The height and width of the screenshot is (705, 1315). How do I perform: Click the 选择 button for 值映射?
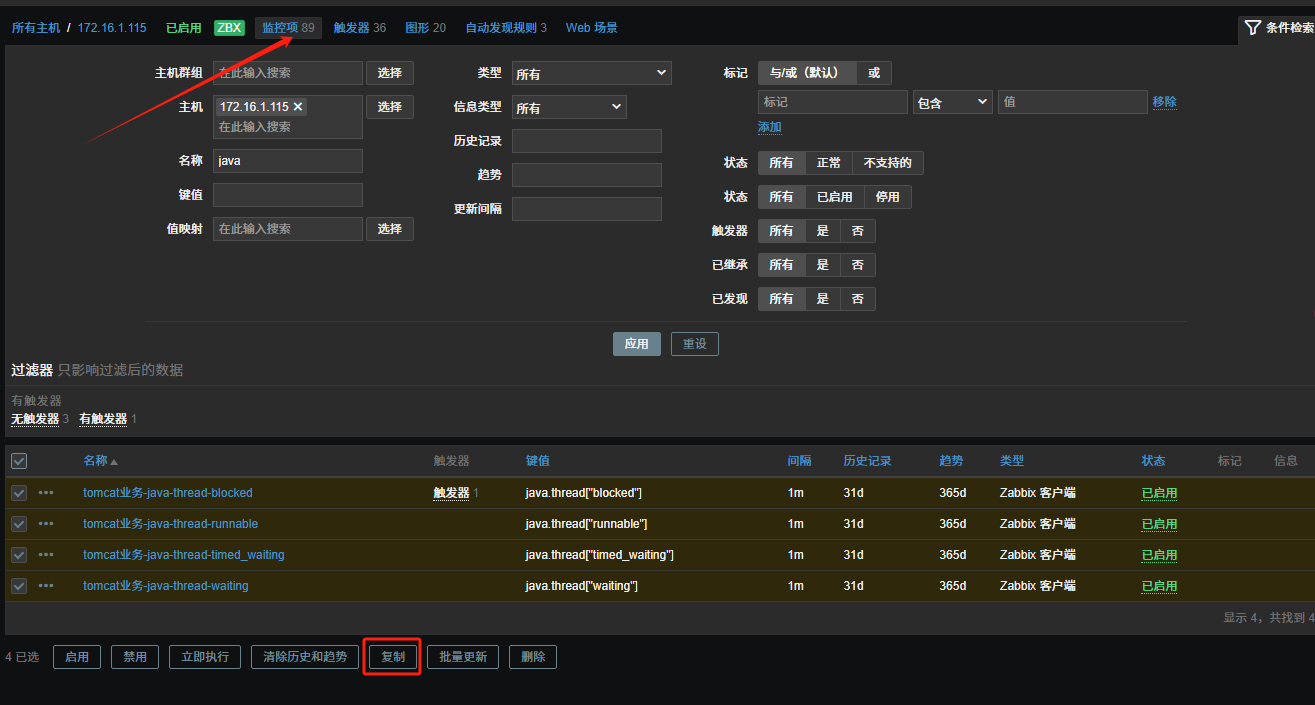390,229
